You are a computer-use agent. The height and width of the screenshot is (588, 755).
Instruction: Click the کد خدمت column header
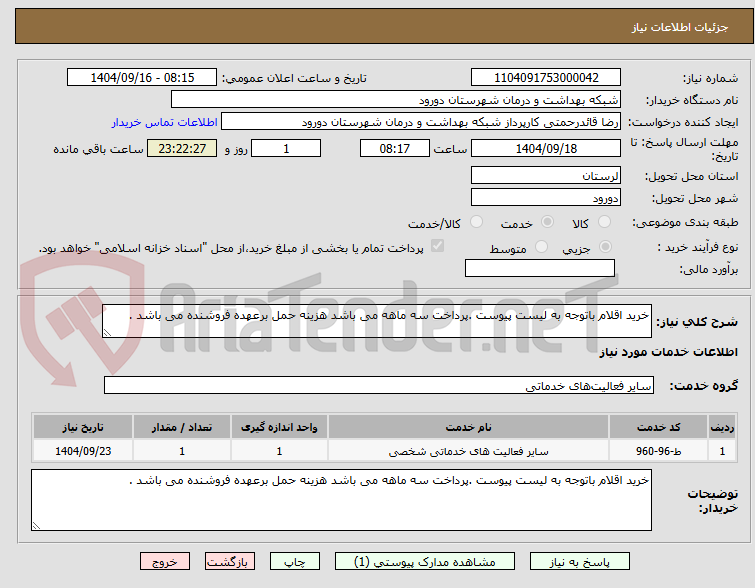pos(658,427)
